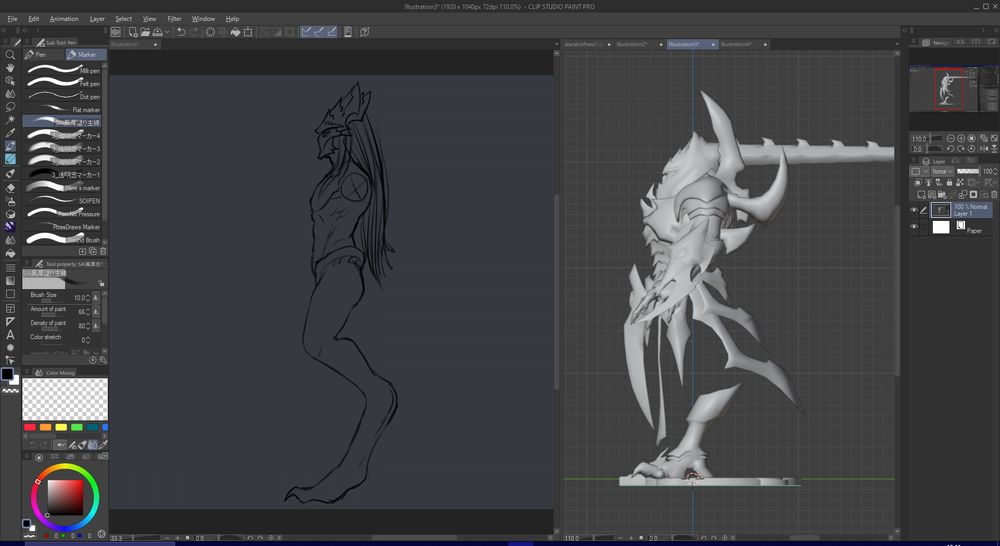Select the Frame border tool
The height and width of the screenshot is (546, 1000).
(10, 309)
